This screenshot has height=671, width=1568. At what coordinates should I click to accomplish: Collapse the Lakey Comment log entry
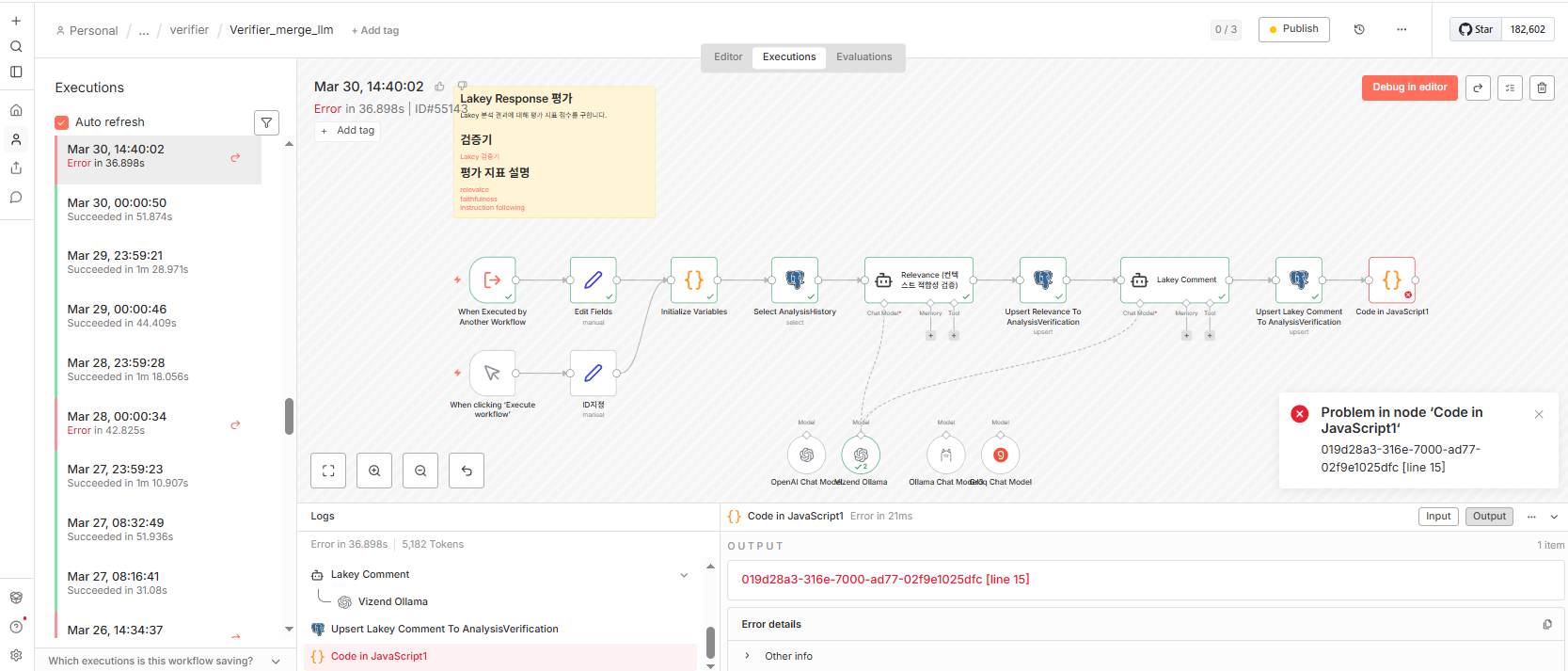click(x=684, y=575)
